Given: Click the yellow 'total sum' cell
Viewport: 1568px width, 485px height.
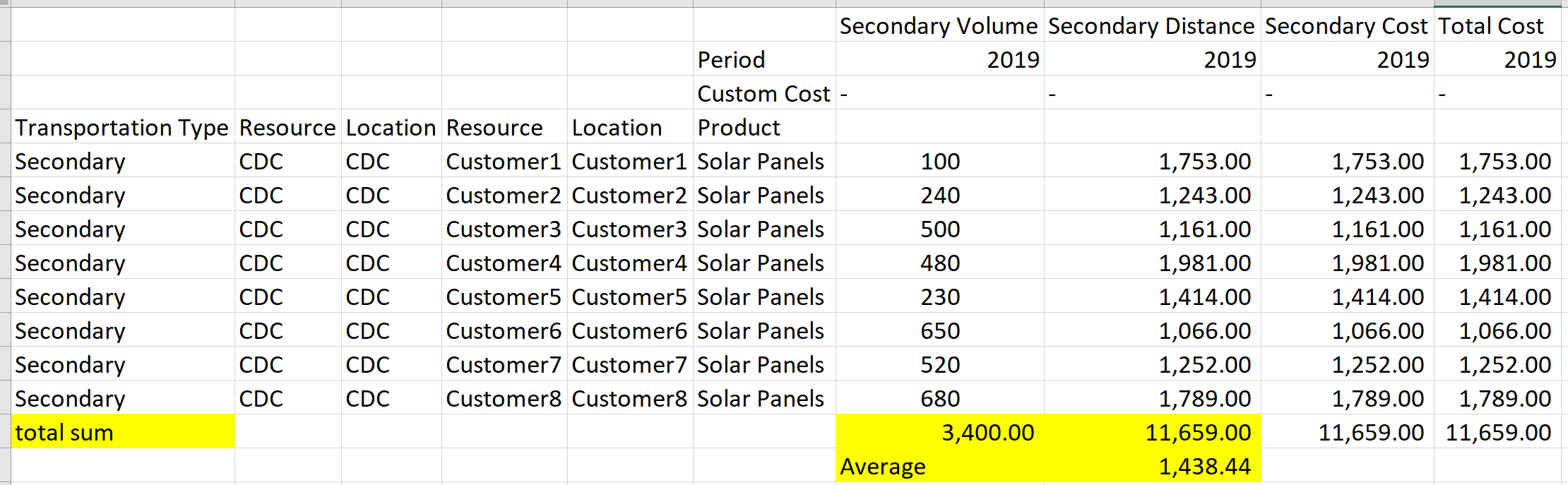Looking at the screenshot, I should [x=123, y=432].
